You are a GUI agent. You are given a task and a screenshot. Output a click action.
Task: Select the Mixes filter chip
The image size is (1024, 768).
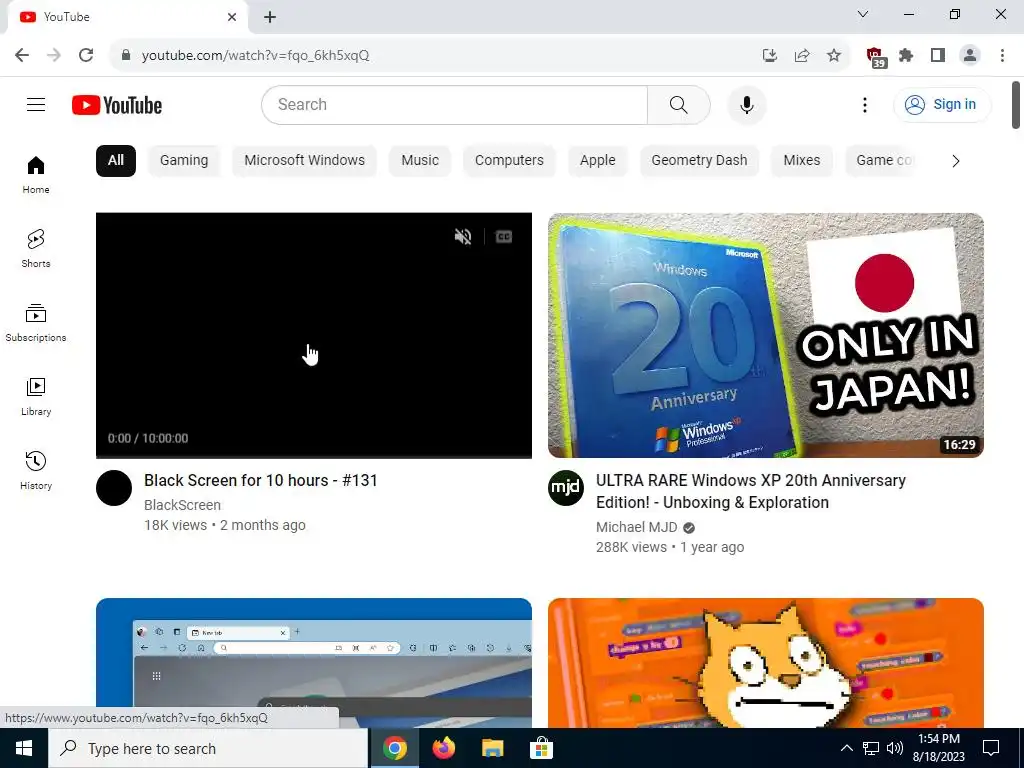click(x=802, y=161)
